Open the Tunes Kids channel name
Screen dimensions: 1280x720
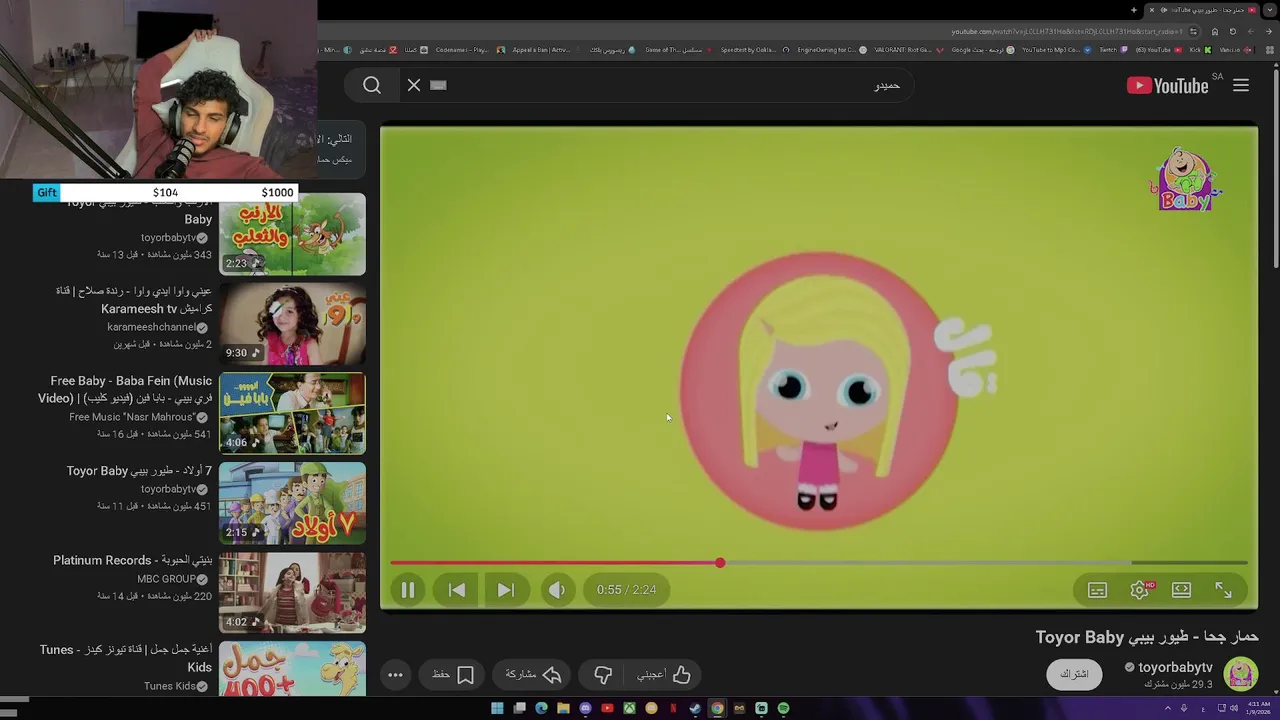169,686
